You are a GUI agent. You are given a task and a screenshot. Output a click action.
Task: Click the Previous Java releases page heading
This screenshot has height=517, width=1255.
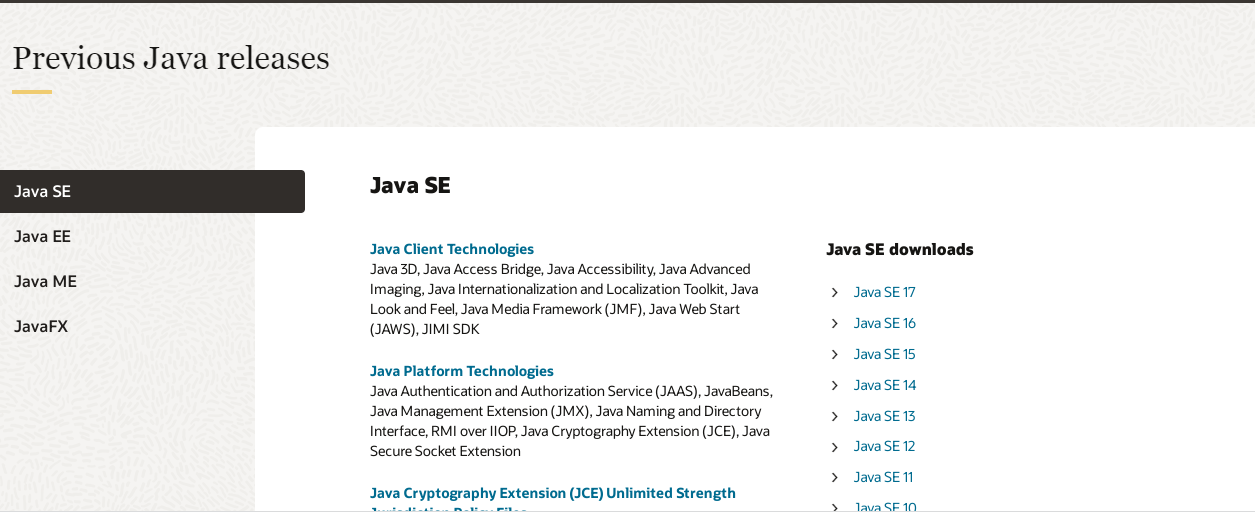tap(171, 58)
